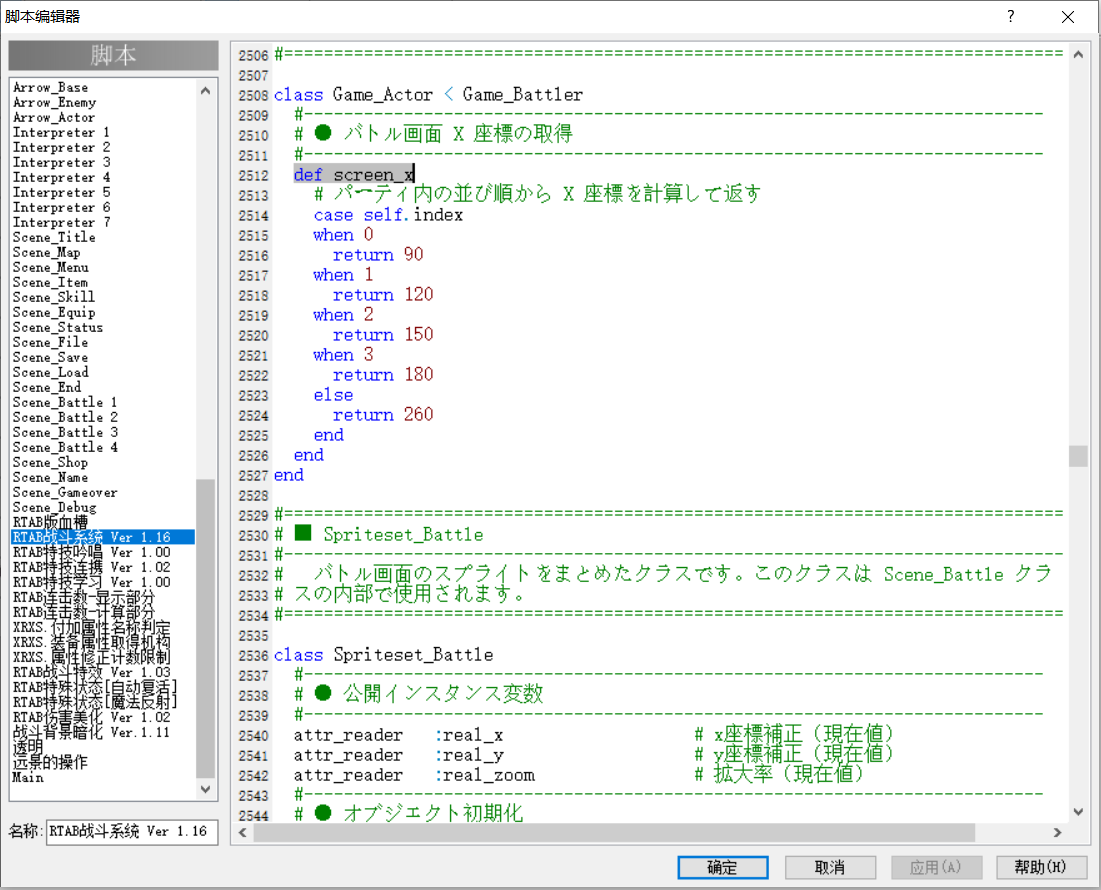1101x890 pixels.
Task: Select the Scene_Title script
Action: point(103,237)
